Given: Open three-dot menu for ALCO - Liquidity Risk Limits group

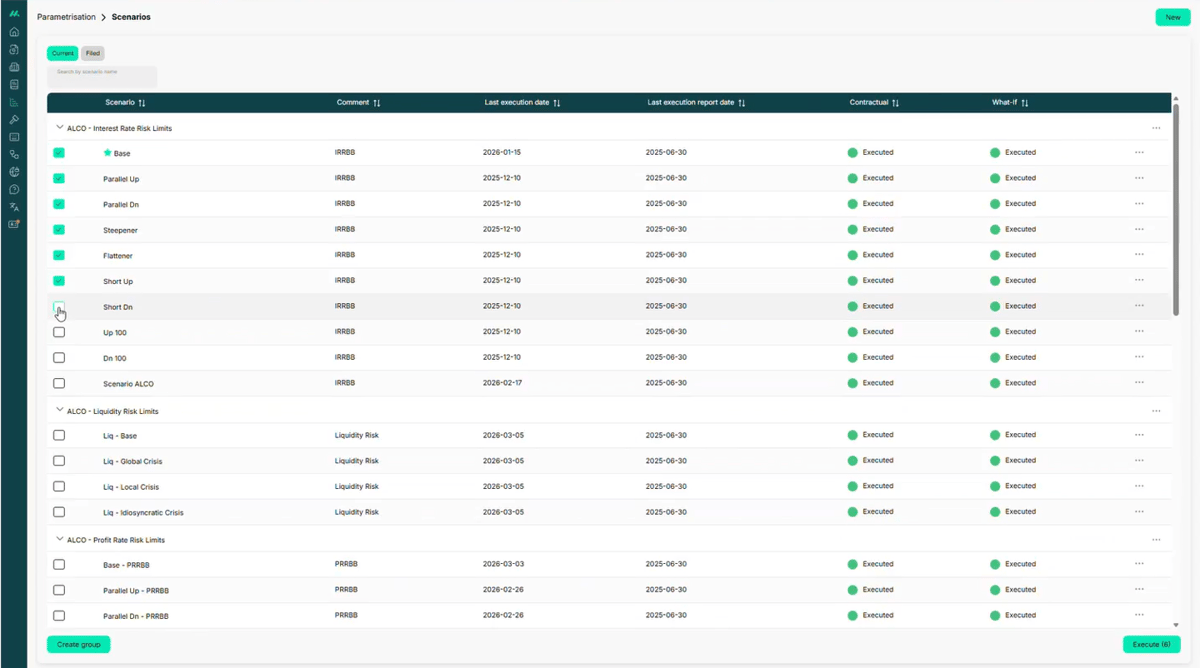Looking at the screenshot, I should tap(1156, 411).
